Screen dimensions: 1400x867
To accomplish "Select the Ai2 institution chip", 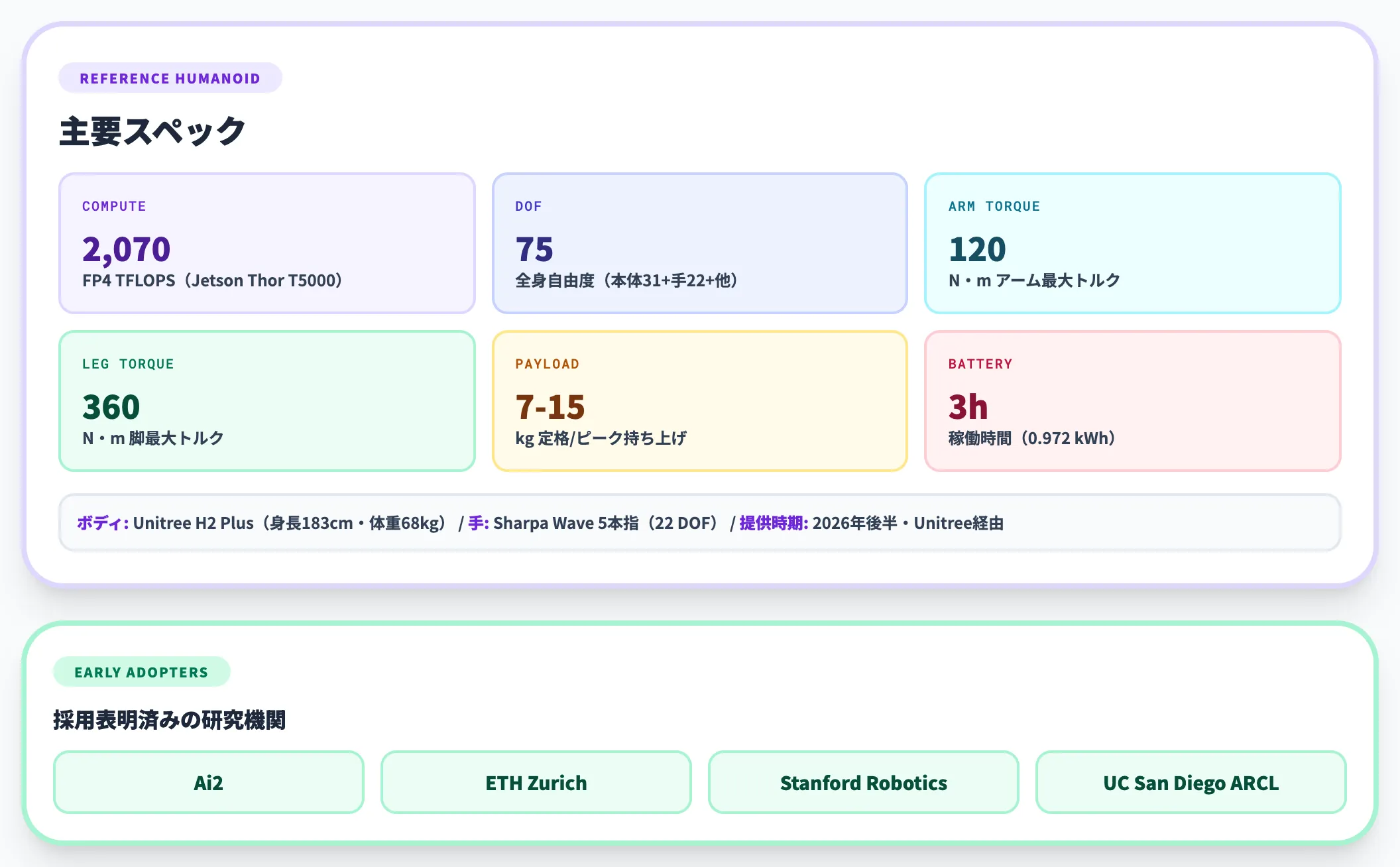I will [209, 782].
